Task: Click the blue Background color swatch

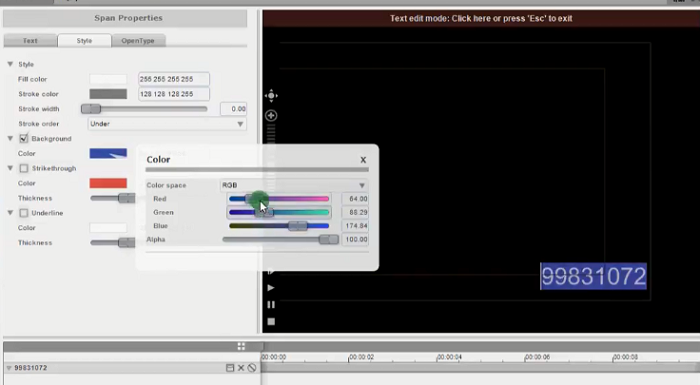Action: point(108,154)
